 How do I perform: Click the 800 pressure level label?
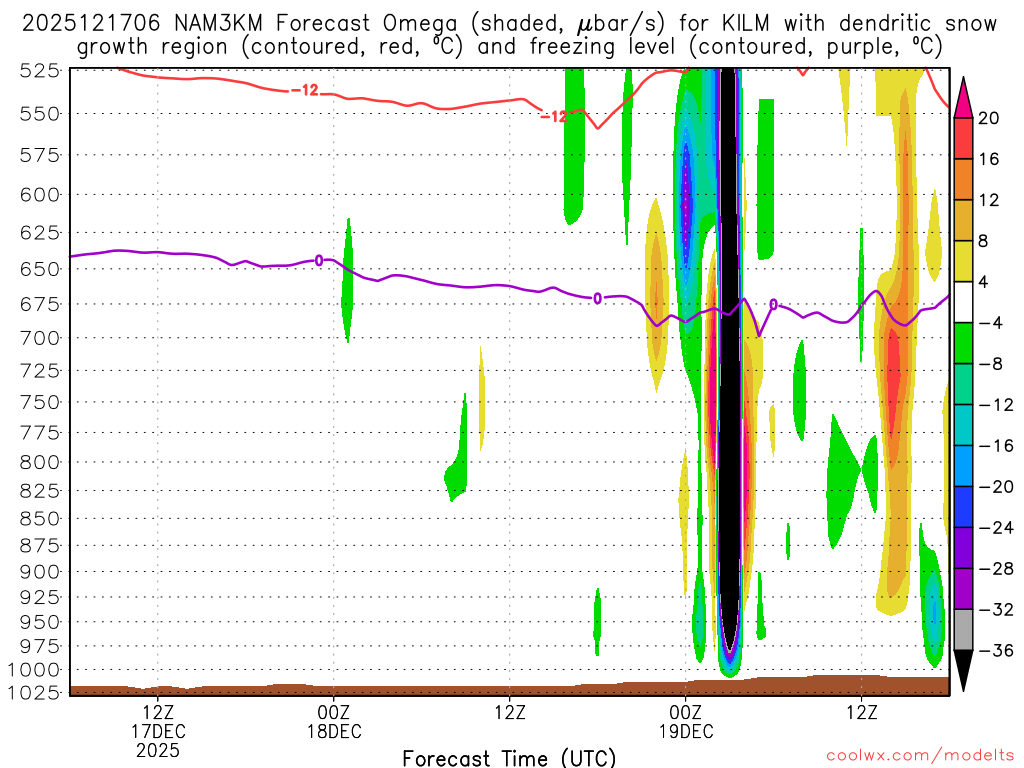click(40, 462)
